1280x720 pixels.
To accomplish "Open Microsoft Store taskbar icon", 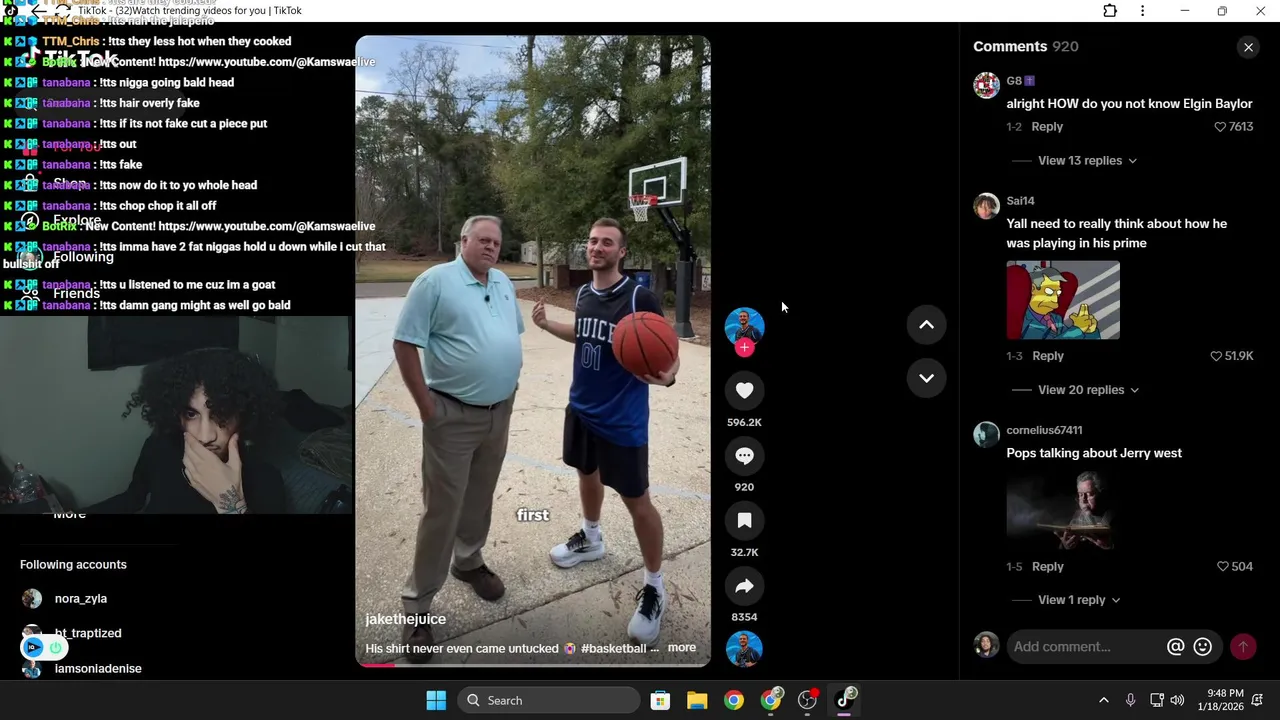I will (x=660, y=700).
